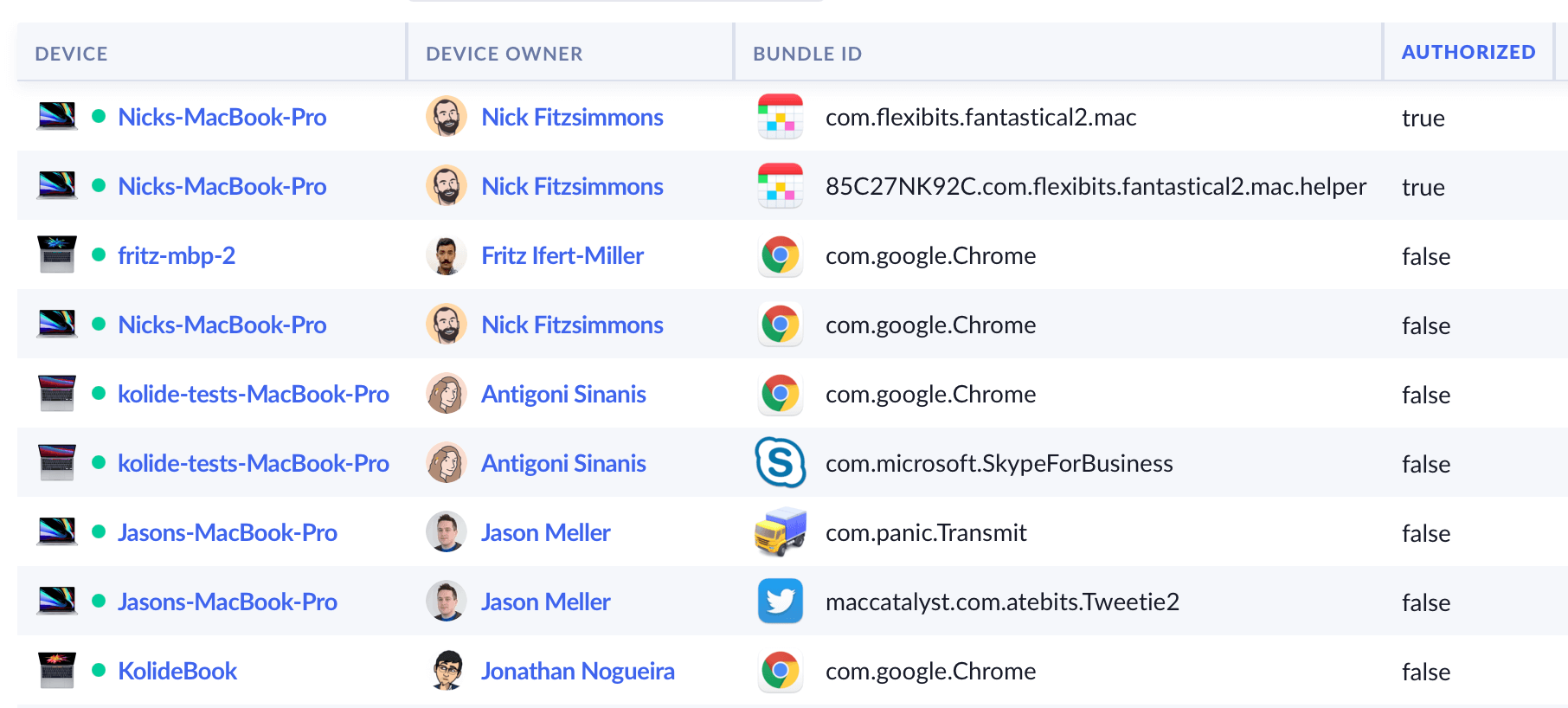Open Fritz Ifert-Miller's owner page
This screenshot has height=708, width=1568.
pos(562,255)
